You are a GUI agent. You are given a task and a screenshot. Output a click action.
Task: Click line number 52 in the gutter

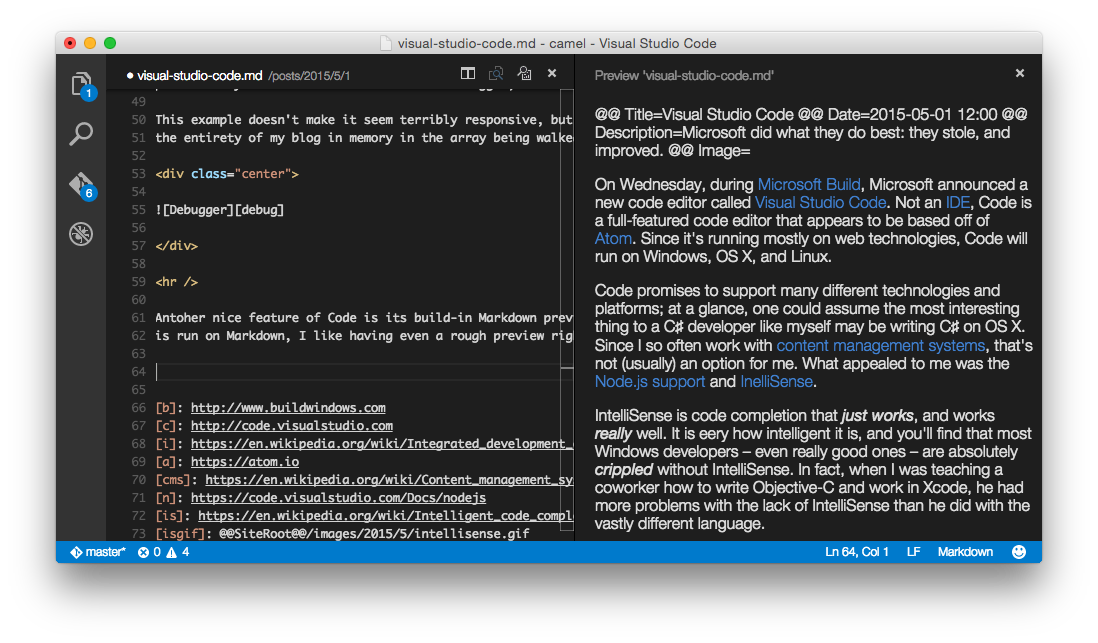139,155
